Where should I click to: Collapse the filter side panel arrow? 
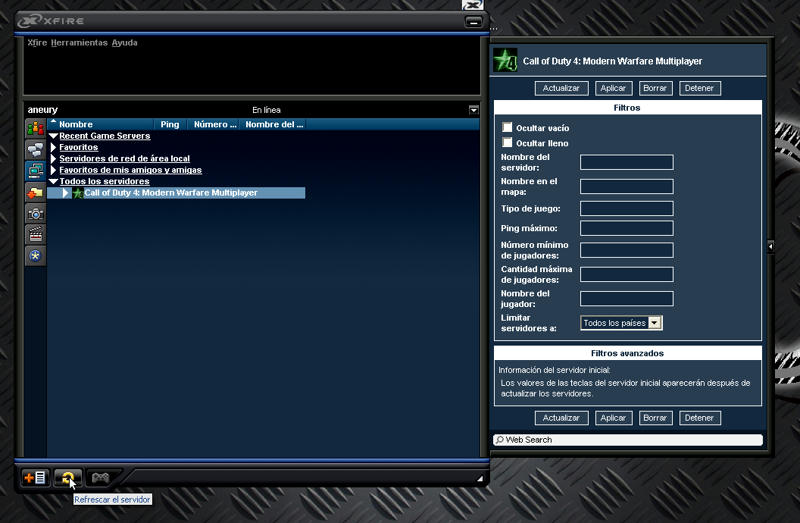(770, 246)
